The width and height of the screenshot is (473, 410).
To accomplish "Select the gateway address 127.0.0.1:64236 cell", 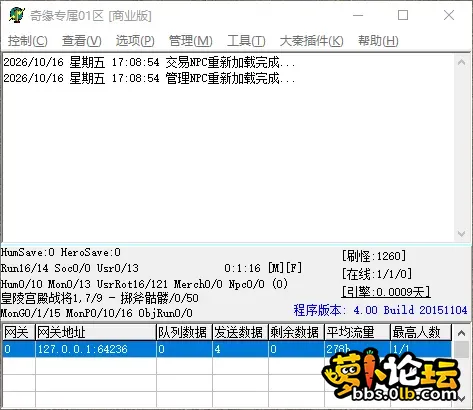I will coord(96,349).
